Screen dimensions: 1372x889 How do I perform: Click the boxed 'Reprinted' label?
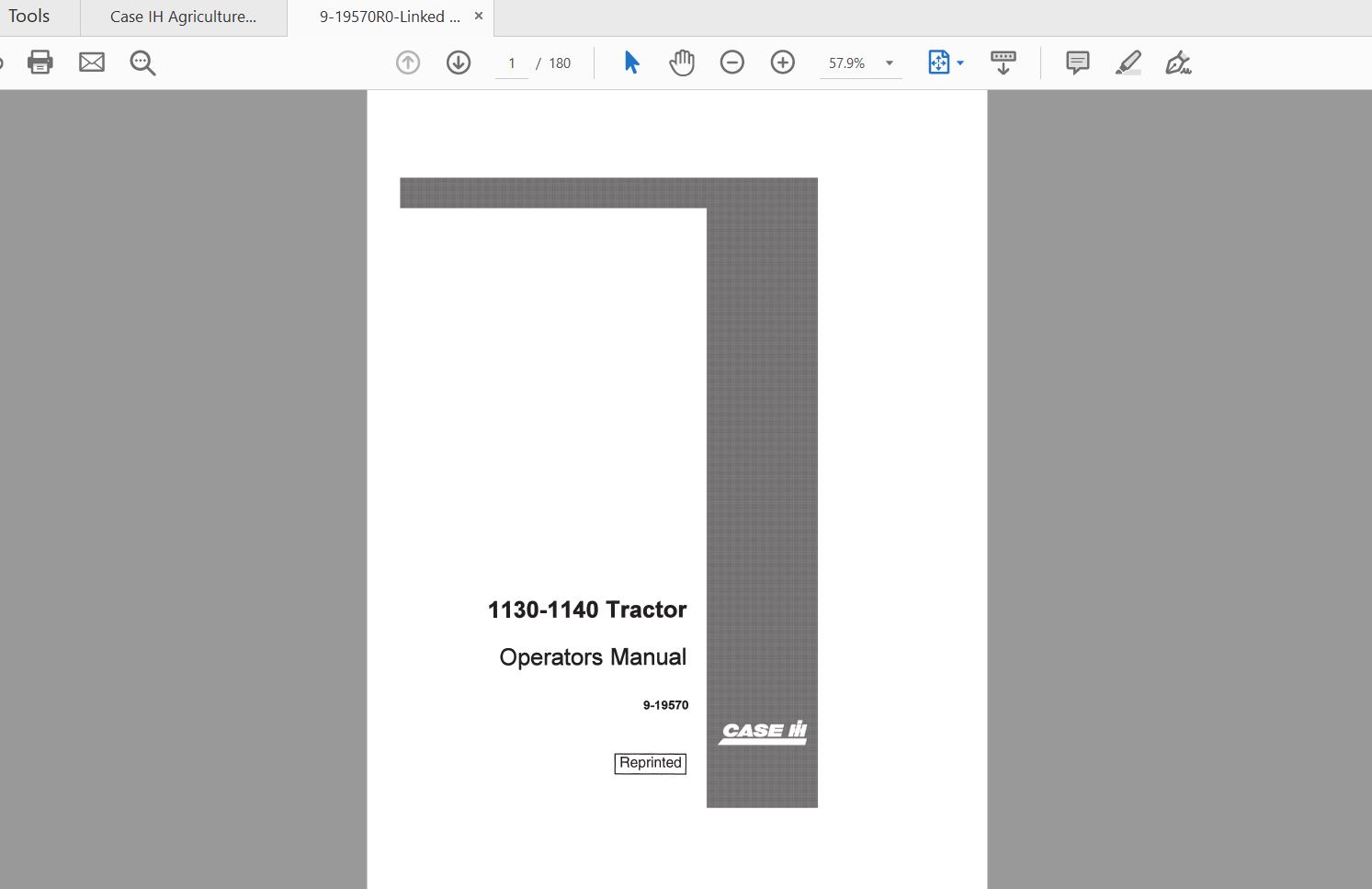pyautogui.click(x=651, y=763)
